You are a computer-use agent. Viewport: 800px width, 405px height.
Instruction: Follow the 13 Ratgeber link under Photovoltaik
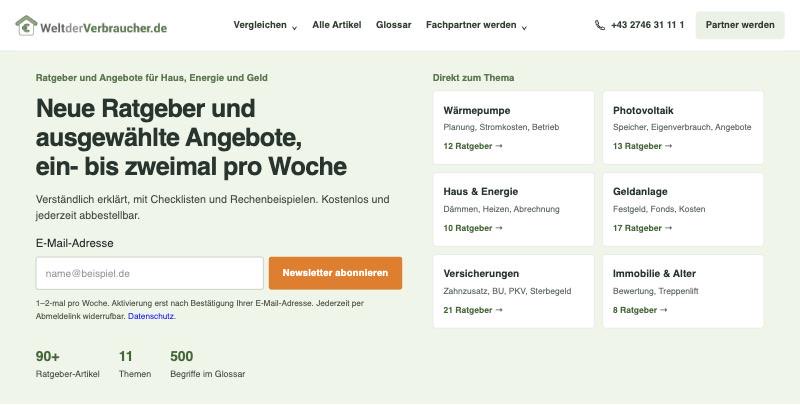642,146
